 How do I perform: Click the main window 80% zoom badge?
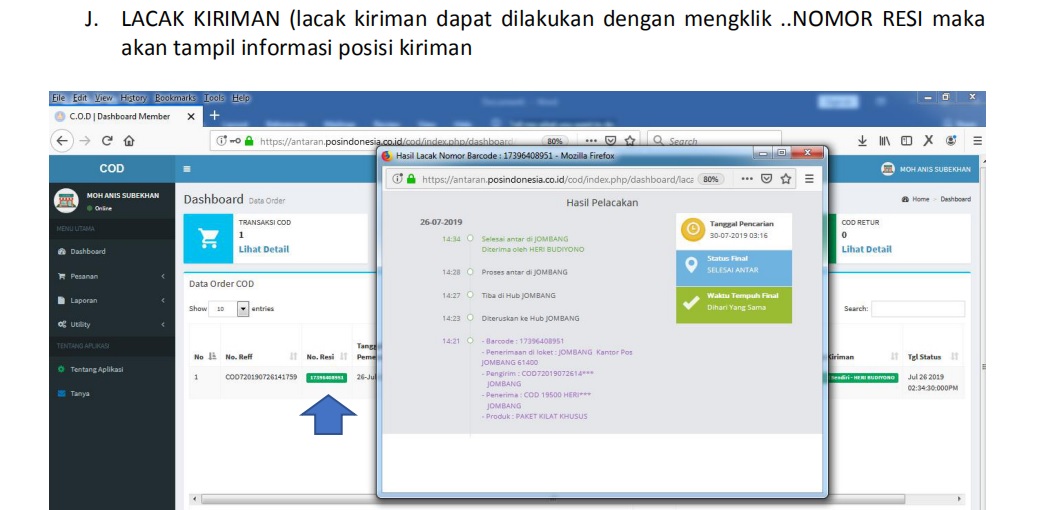pos(555,141)
